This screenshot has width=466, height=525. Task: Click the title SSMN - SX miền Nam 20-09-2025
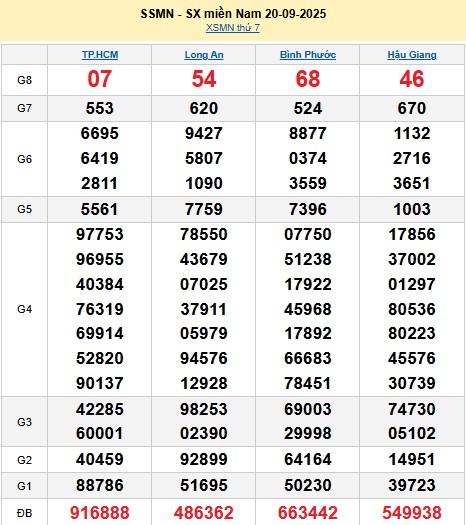pos(233,14)
